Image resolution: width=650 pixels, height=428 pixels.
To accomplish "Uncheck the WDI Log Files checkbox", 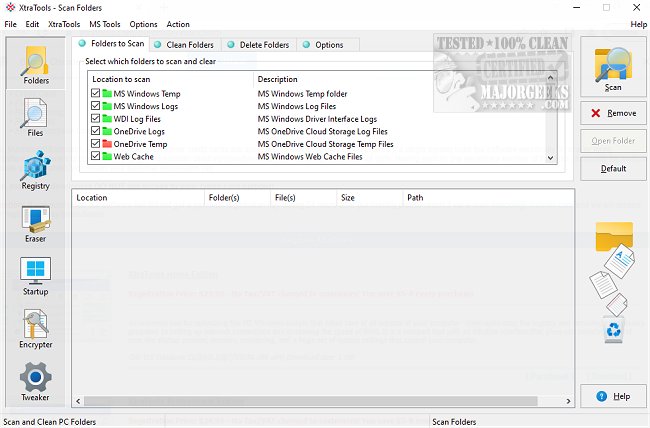I will (x=95, y=118).
